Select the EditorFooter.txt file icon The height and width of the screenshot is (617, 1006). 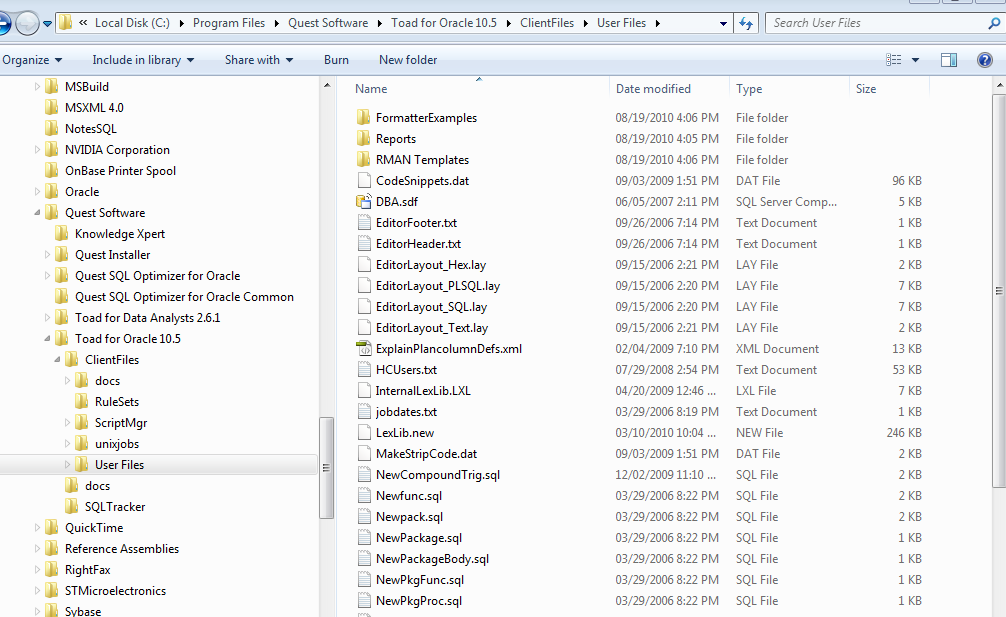[364, 223]
